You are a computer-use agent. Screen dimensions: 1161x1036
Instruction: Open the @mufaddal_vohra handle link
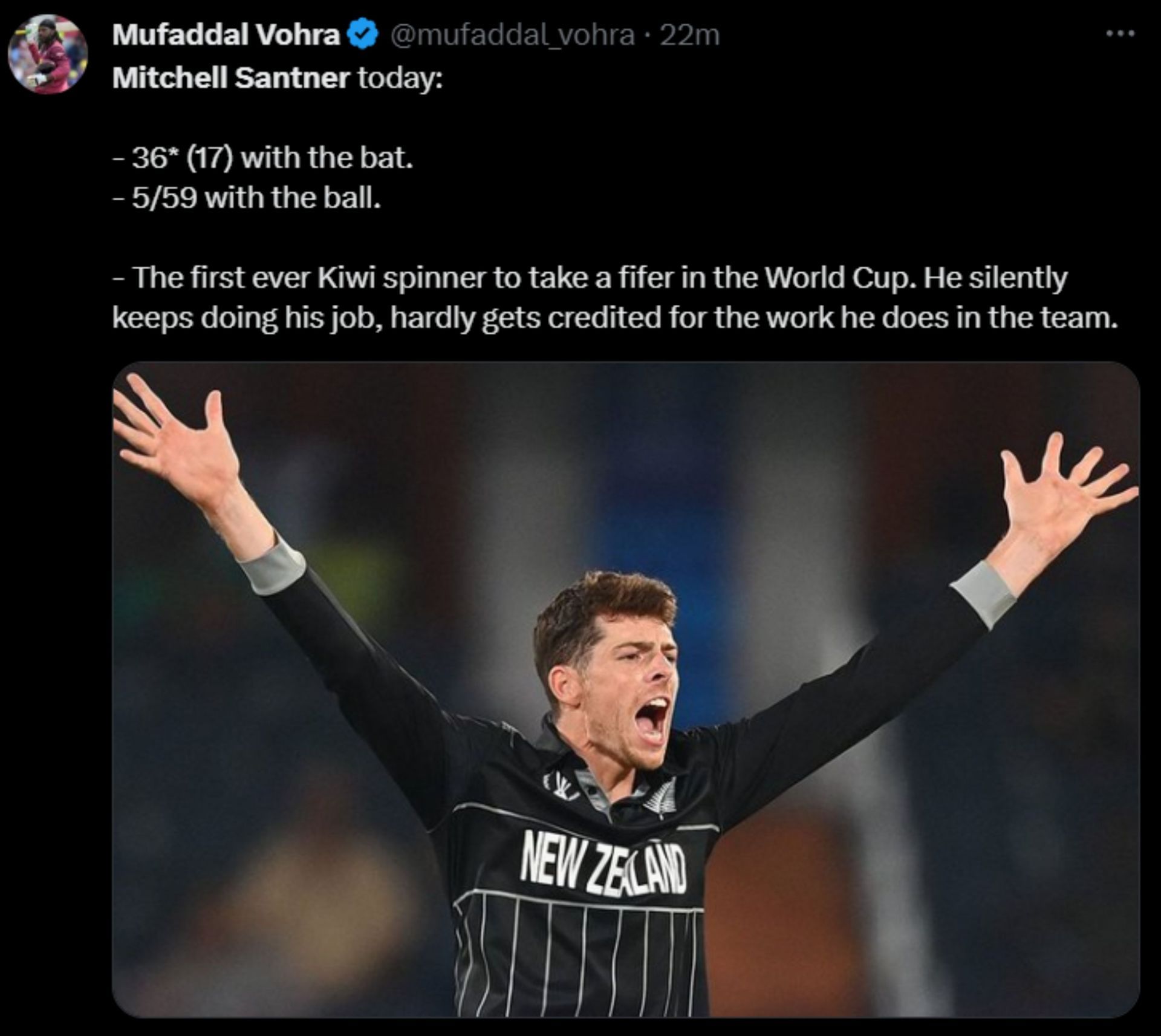pos(513,34)
